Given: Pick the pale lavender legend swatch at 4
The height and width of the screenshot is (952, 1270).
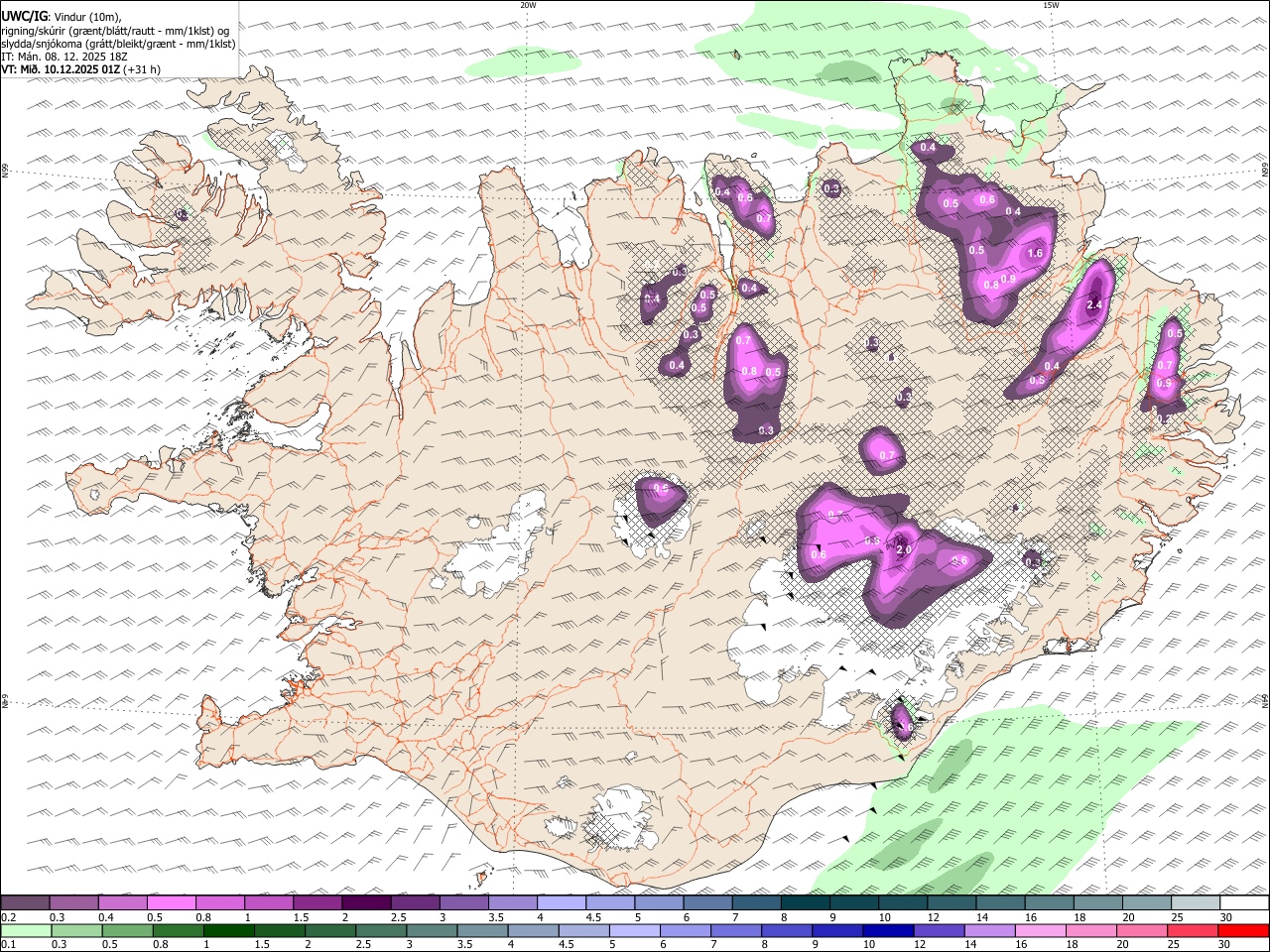Looking at the screenshot, I should tap(562, 903).
